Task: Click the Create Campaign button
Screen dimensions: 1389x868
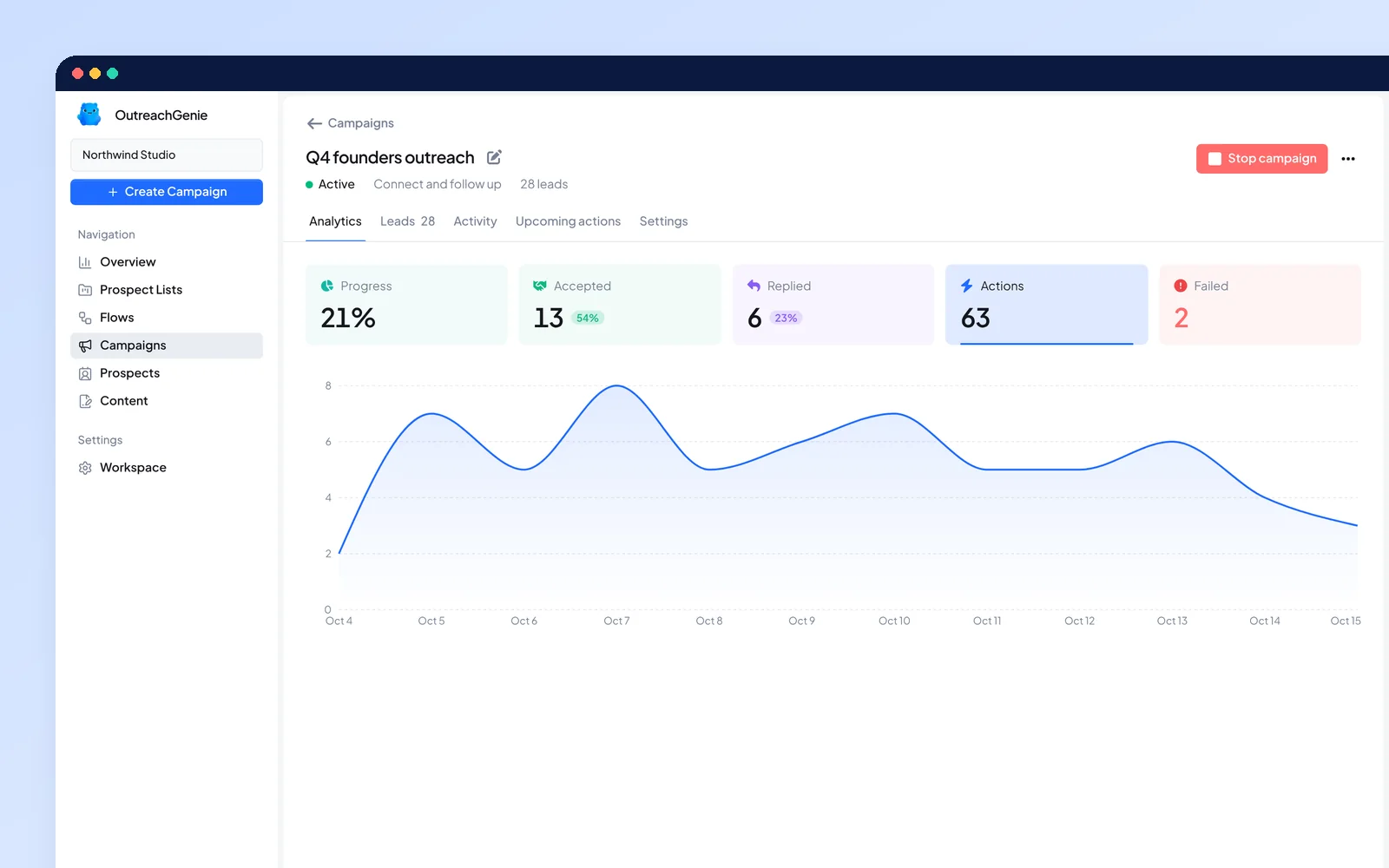Action: [167, 192]
